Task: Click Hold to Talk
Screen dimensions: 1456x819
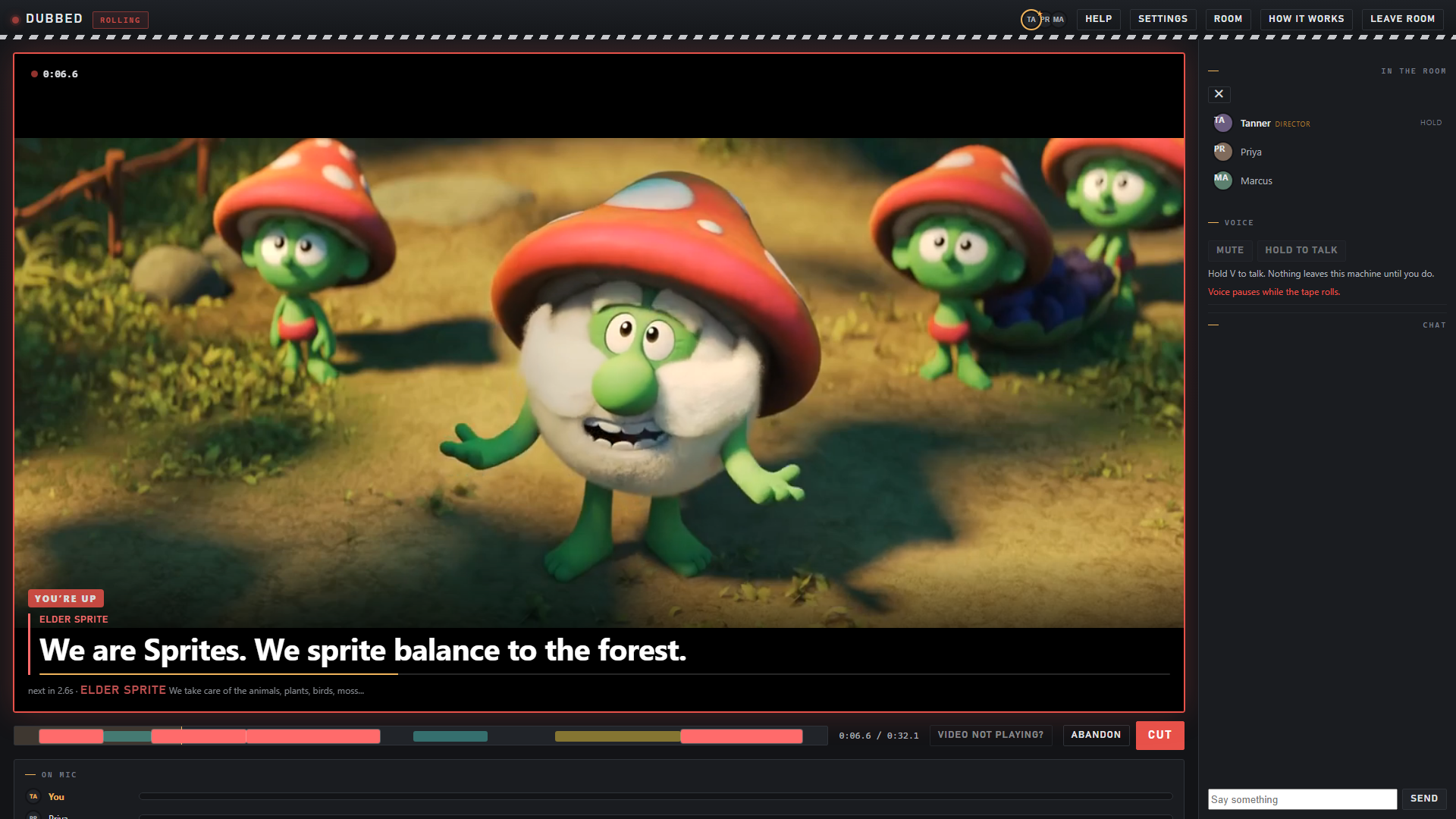Action: tap(1301, 250)
